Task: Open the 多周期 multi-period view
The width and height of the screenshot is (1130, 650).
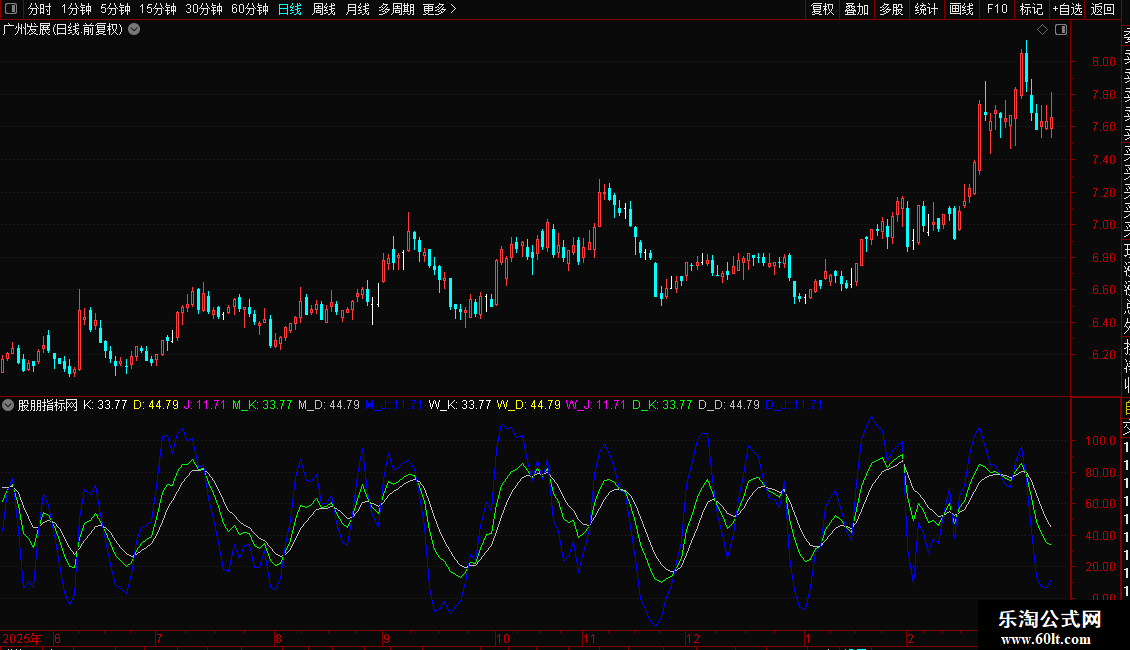Action: 396,9
